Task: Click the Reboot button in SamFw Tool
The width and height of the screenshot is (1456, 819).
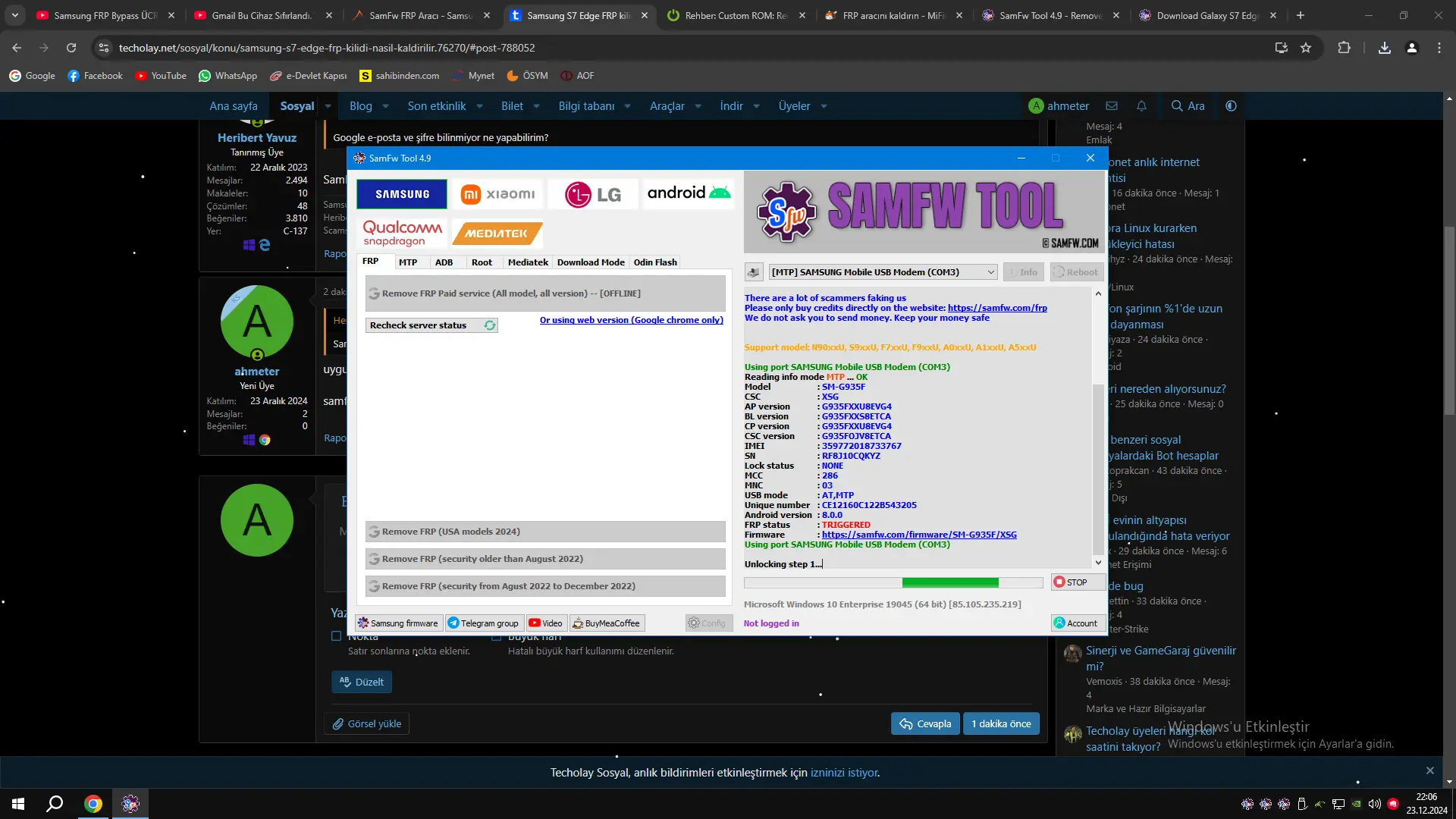Action: 1077,272
